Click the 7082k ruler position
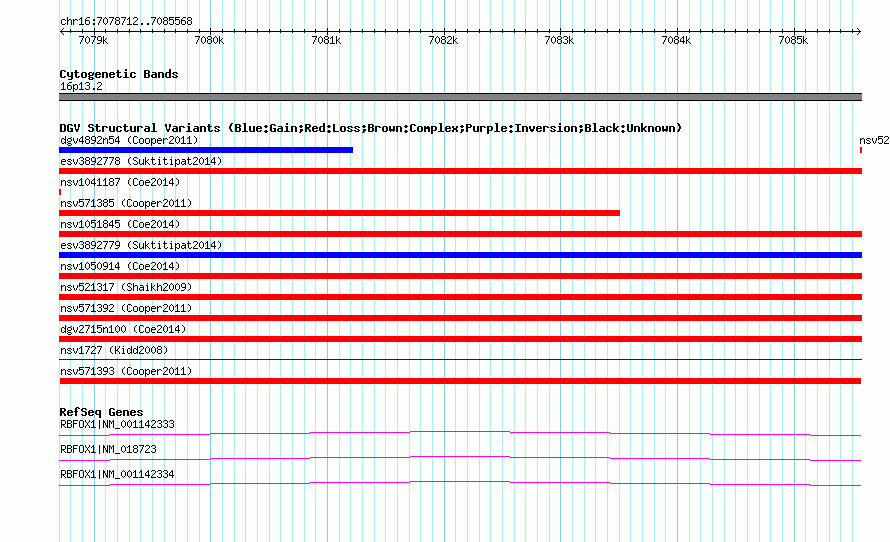This screenshot has width=890, height=542. [443, 40]
